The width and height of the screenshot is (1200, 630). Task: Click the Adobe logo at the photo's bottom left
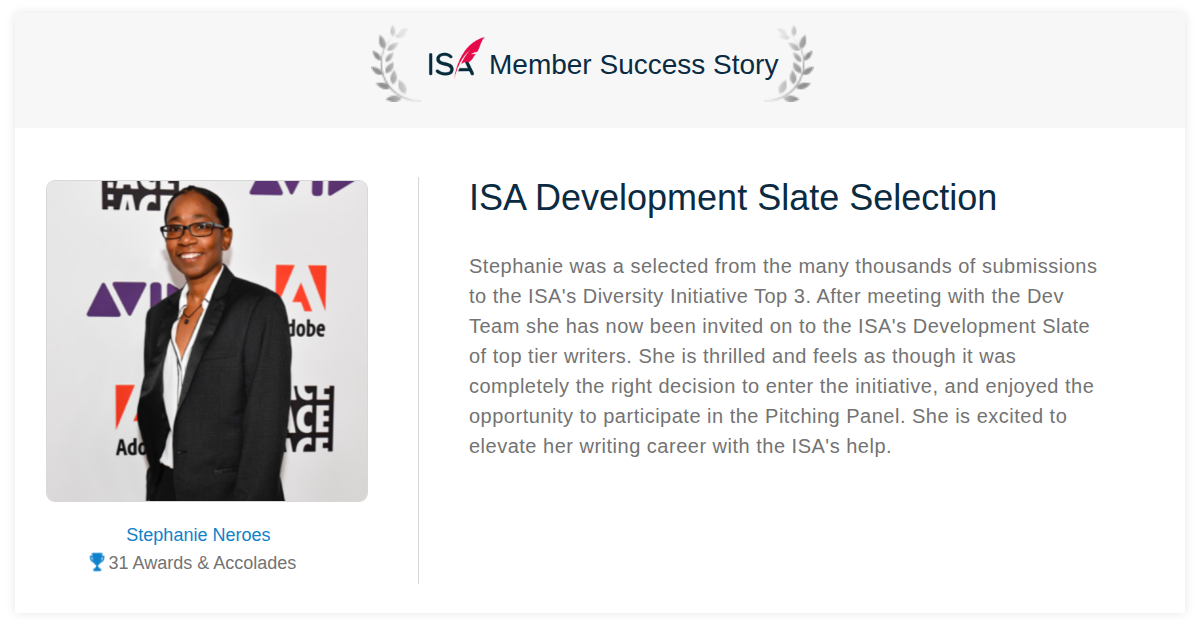click(x=130, y=420)
